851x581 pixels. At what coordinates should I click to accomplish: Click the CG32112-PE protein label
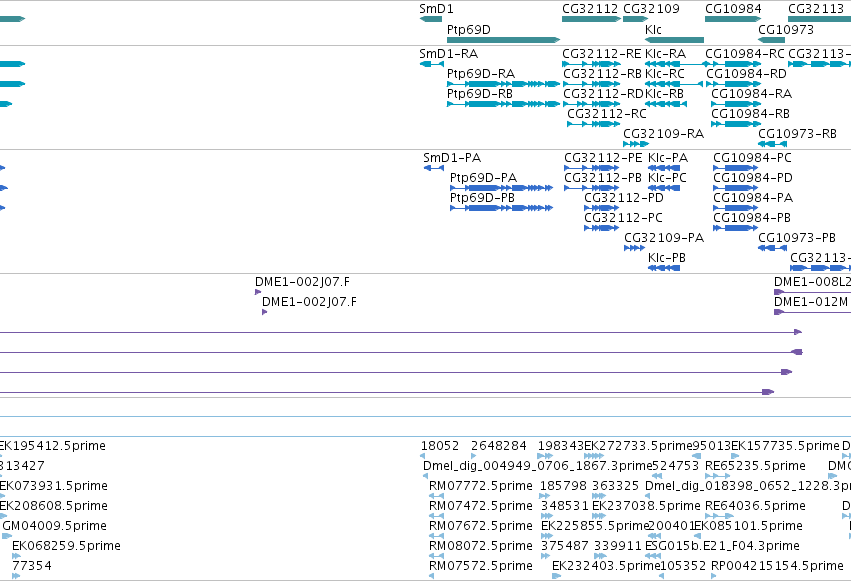point(603,158)
